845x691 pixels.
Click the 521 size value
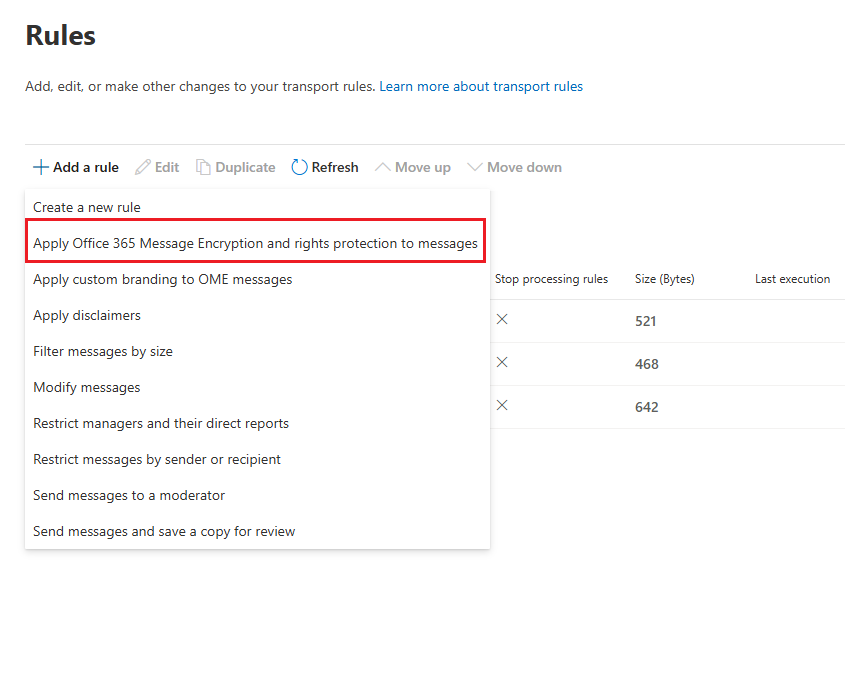click(x=646, y=321)
